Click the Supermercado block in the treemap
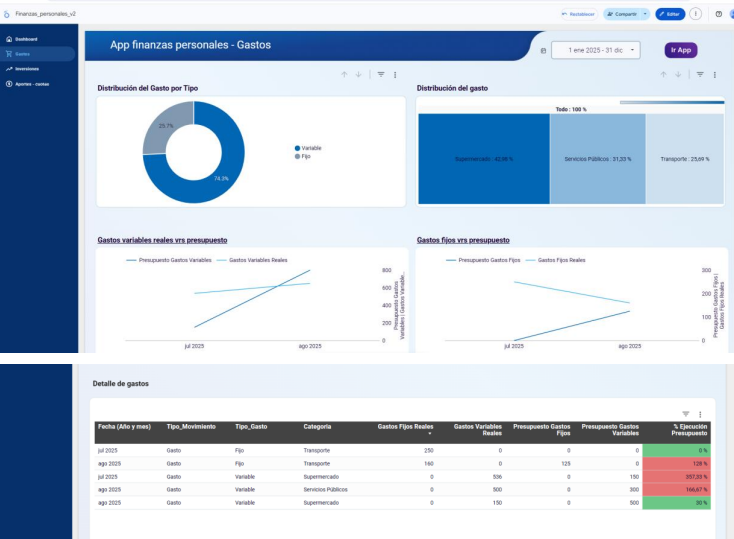Screen dimensions: 734x539 pos(484,159)
